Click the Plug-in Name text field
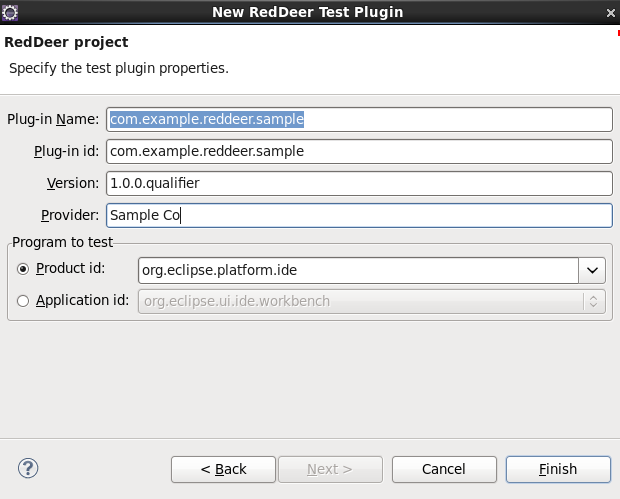The width and height of the screenshot is (620, 499). 358,119
